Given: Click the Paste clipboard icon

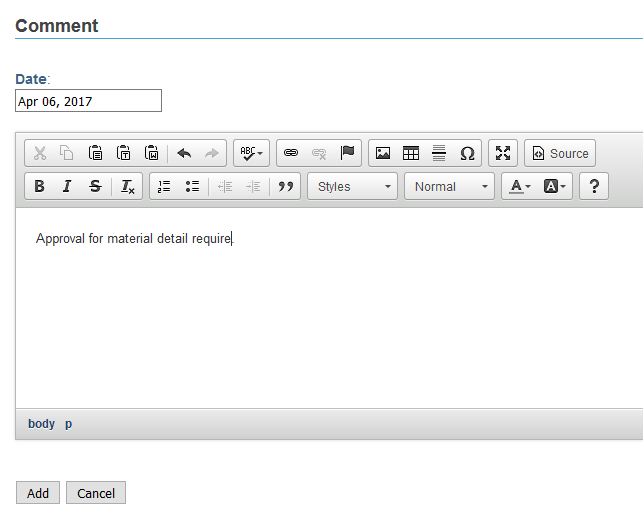Looking at the screenshot, I should (x=96, y=153).
